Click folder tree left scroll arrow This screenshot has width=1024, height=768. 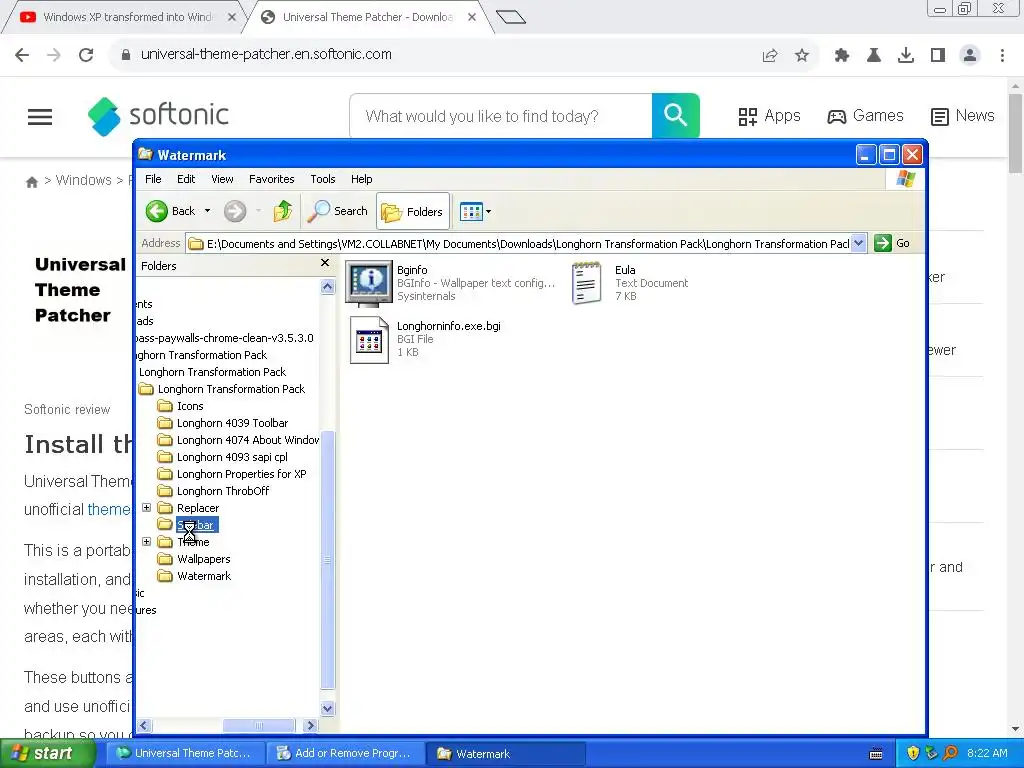tap(144, 726)
